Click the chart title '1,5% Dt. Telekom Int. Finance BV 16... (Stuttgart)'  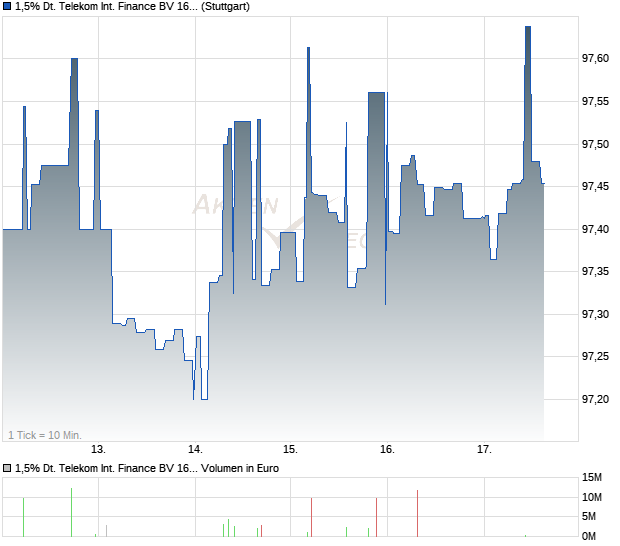[132, 7]
